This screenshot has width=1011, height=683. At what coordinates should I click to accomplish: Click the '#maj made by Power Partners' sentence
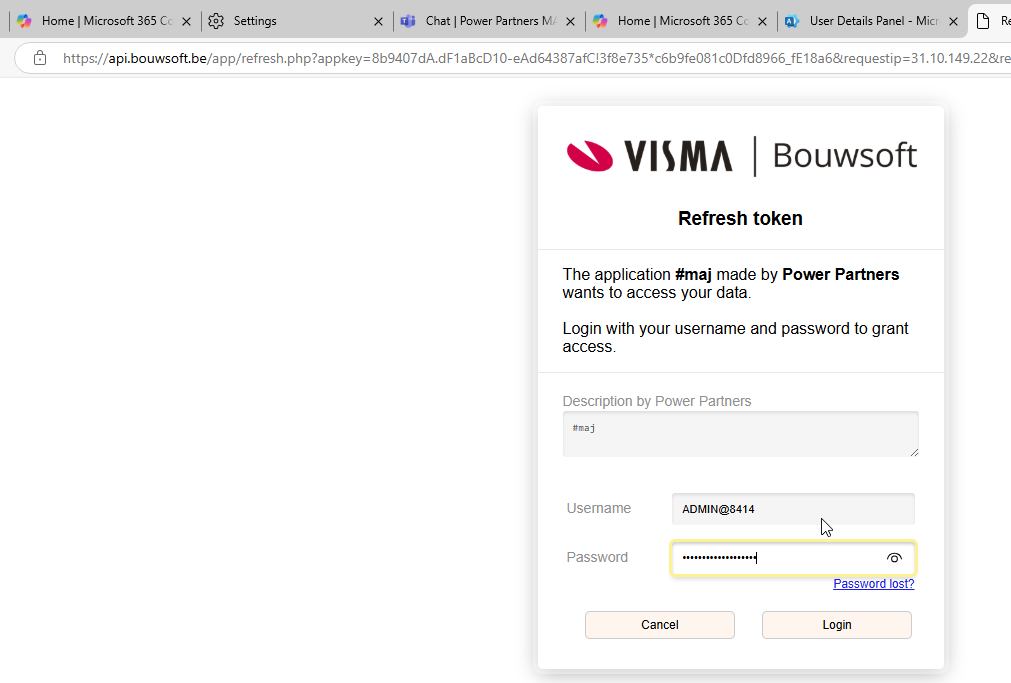pos(731,283)
